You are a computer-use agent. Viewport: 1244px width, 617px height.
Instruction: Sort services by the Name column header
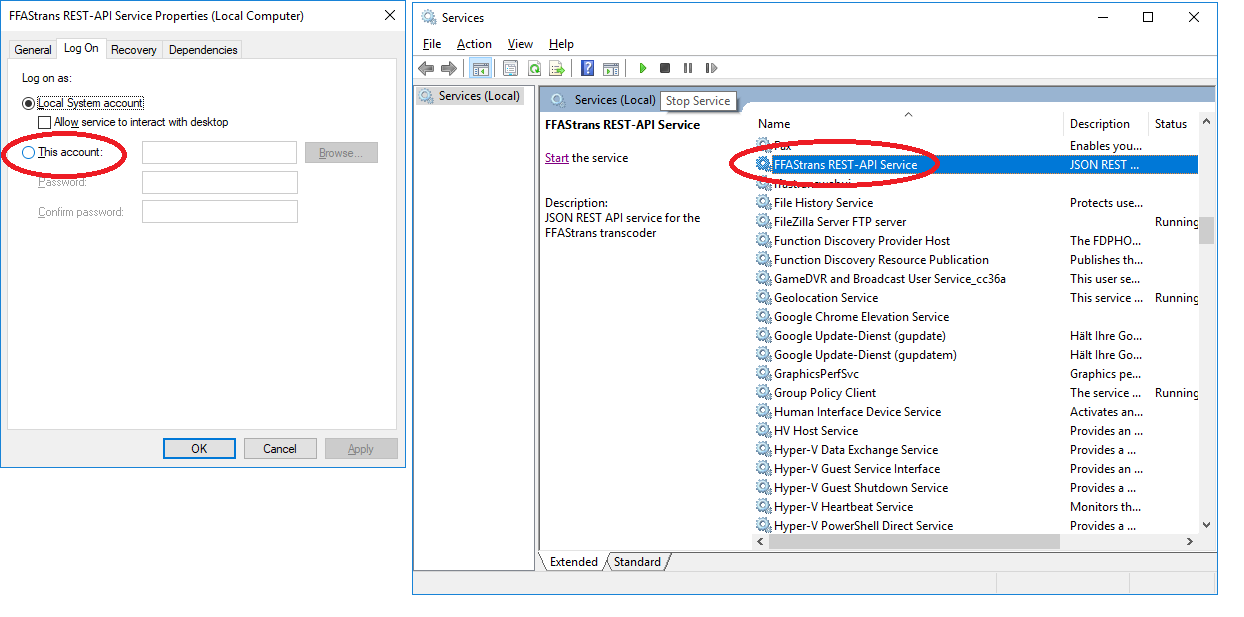(908, 123)
